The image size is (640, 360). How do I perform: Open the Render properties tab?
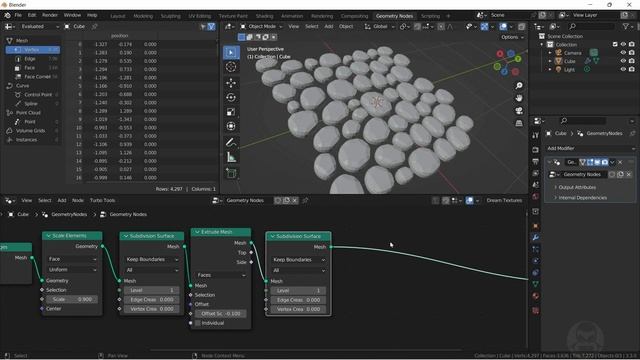pyautogui.click(x=536, y=149)
